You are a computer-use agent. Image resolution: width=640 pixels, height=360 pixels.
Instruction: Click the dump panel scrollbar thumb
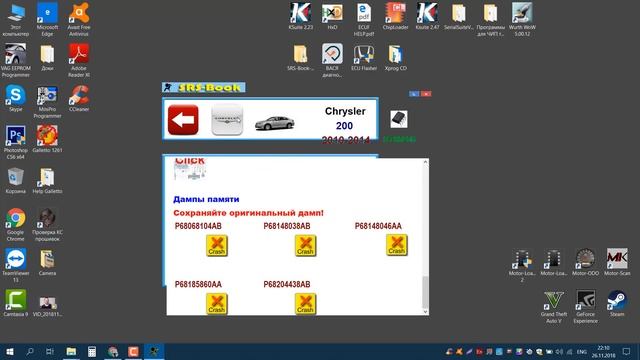[x=425, y=292]
